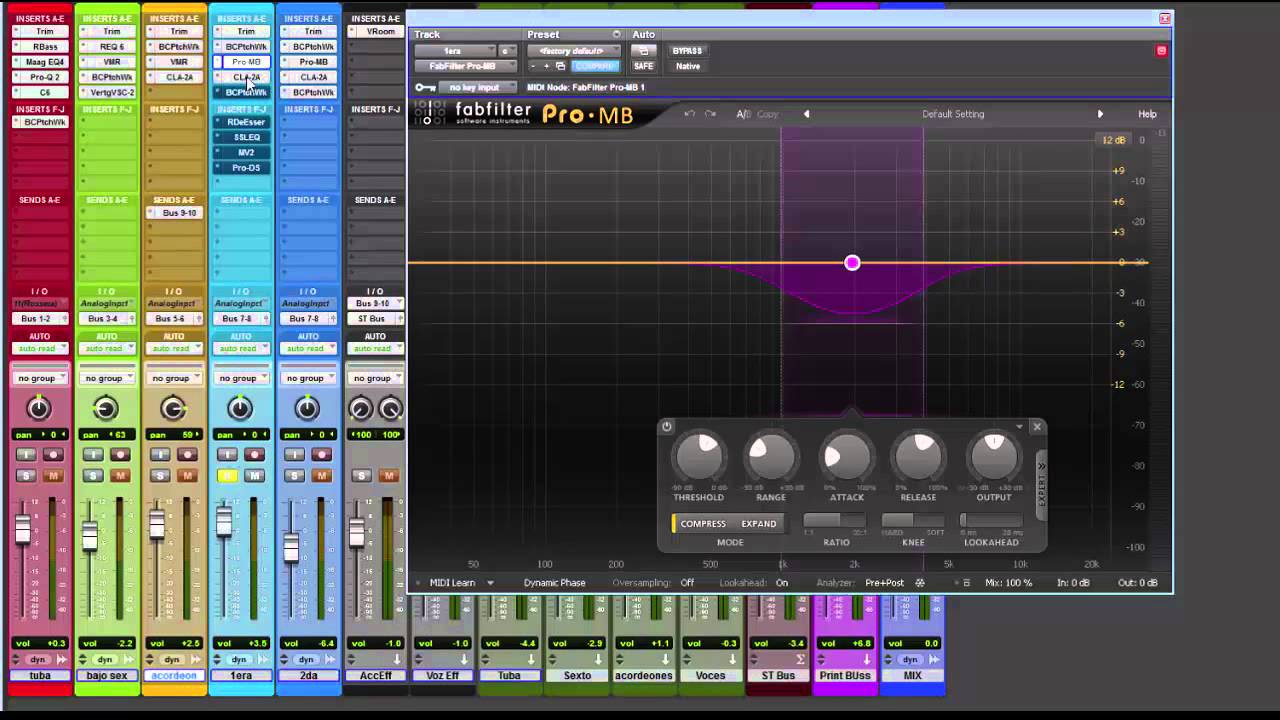Expand the EXPERT side panel
Screen dimensions: 1280x720
[x=1041, y=484]
